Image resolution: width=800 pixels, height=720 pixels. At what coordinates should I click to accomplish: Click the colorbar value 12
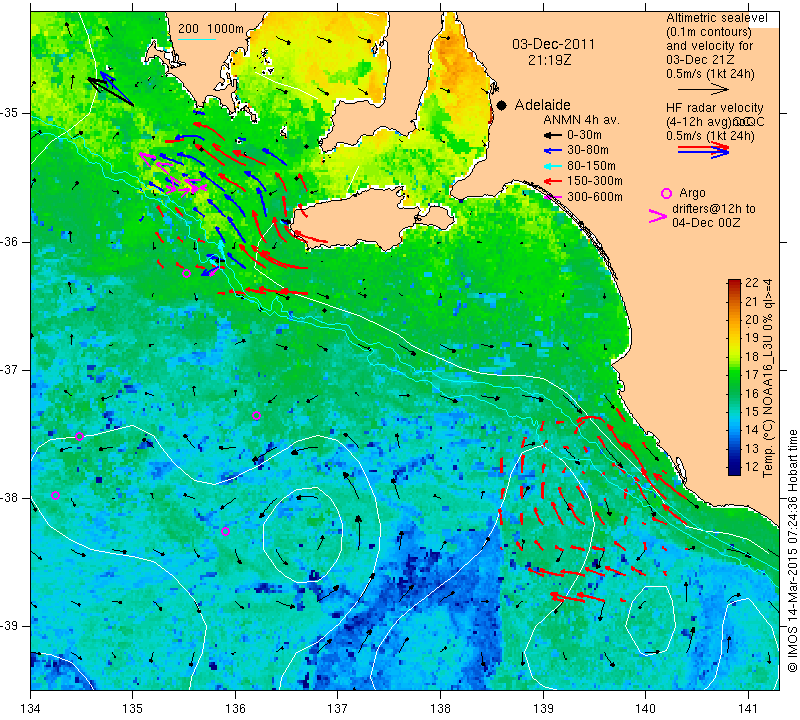pyautogui.click(x=753, y=466)
